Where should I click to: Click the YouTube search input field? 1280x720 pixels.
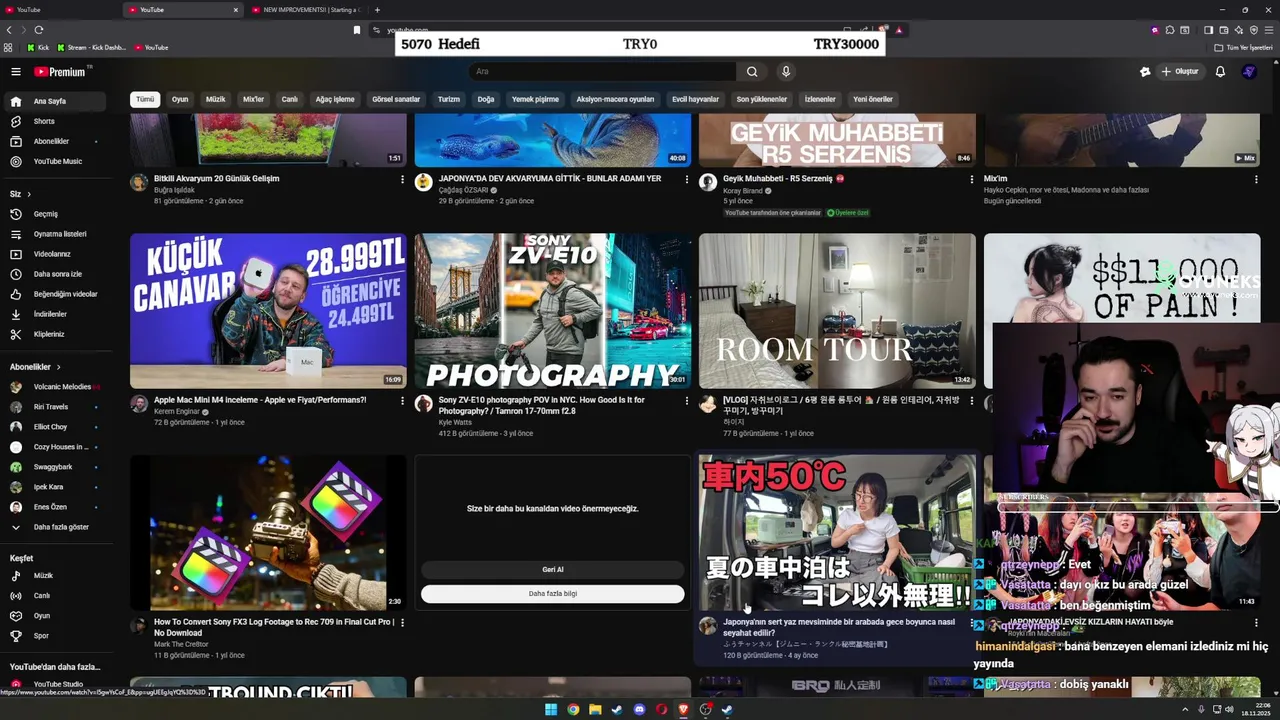603,71
